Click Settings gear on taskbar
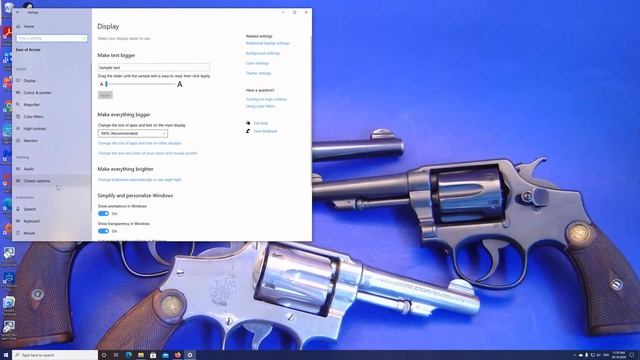 click(190, 355)
